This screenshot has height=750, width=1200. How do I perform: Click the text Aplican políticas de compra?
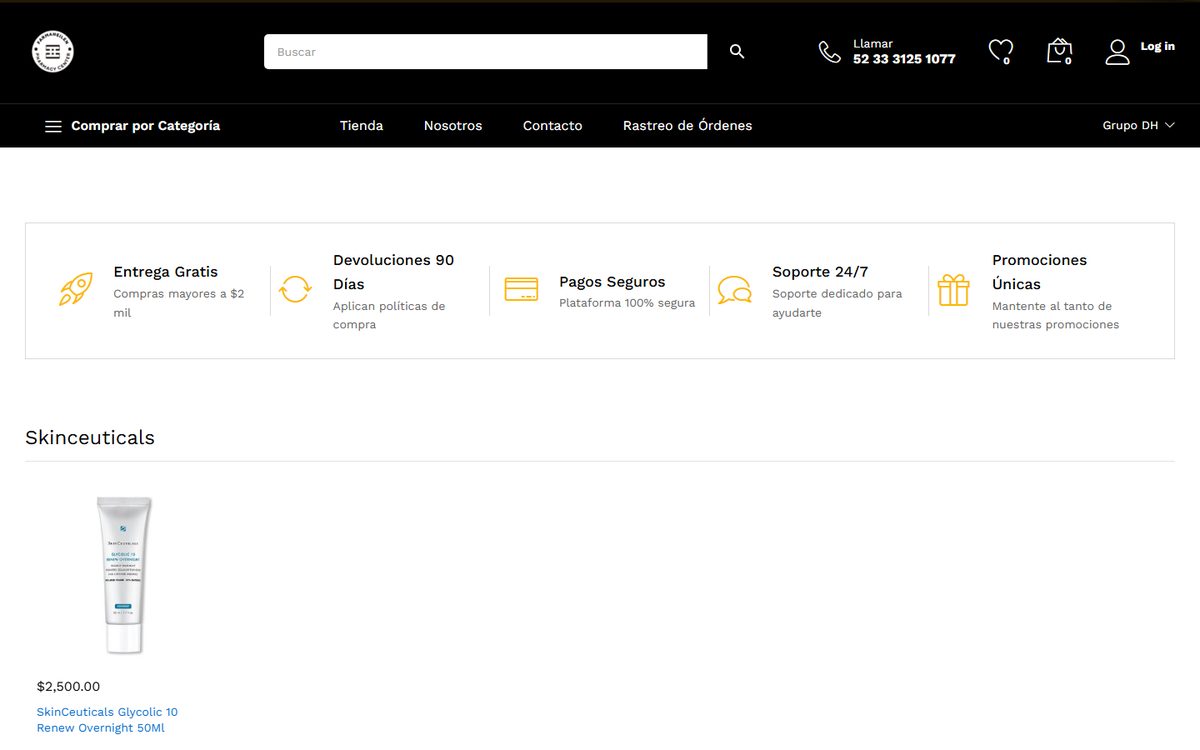point(389,315)
